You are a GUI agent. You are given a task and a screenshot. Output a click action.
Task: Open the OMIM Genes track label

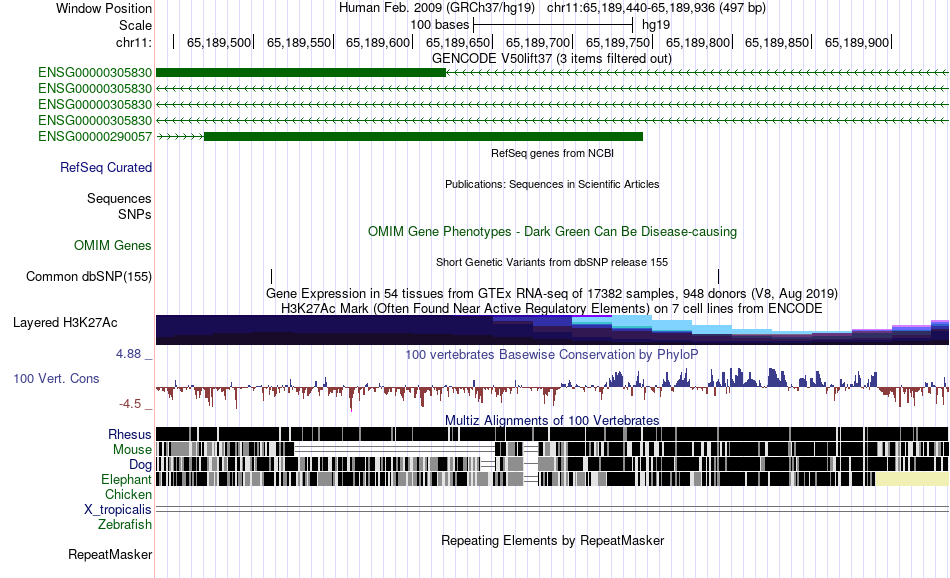click(x=113, y=245)
